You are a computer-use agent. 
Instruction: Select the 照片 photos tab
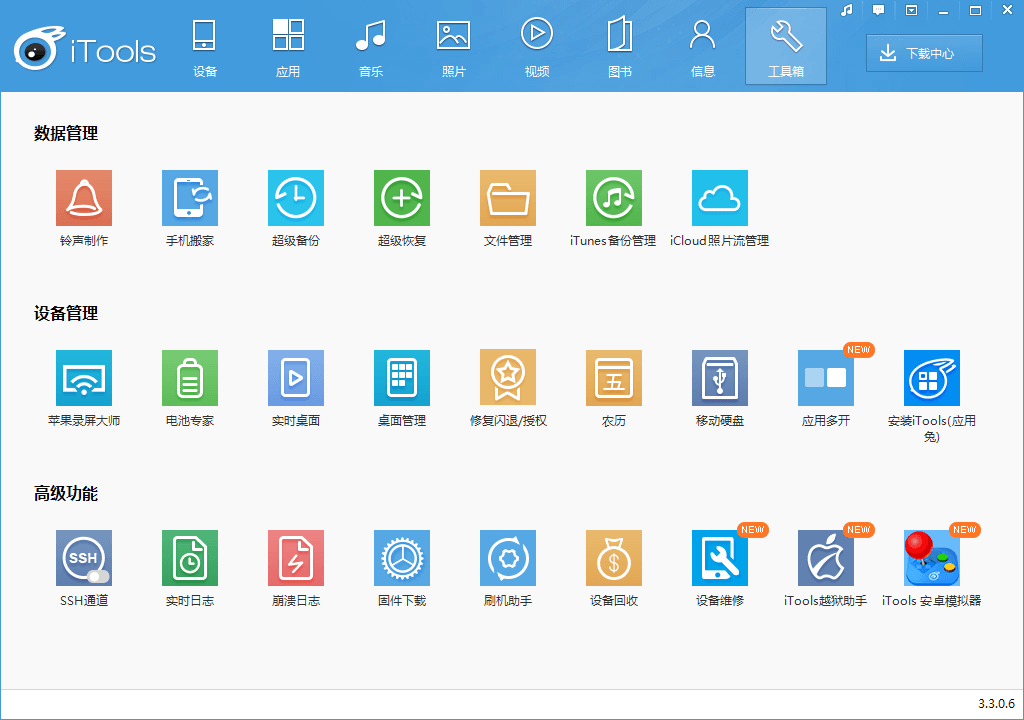(454, 47)
